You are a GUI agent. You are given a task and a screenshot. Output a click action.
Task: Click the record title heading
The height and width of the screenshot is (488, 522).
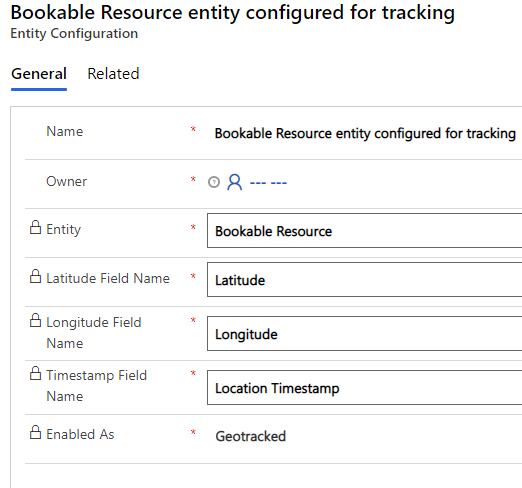pyautogui.click(x=233, y=13)
